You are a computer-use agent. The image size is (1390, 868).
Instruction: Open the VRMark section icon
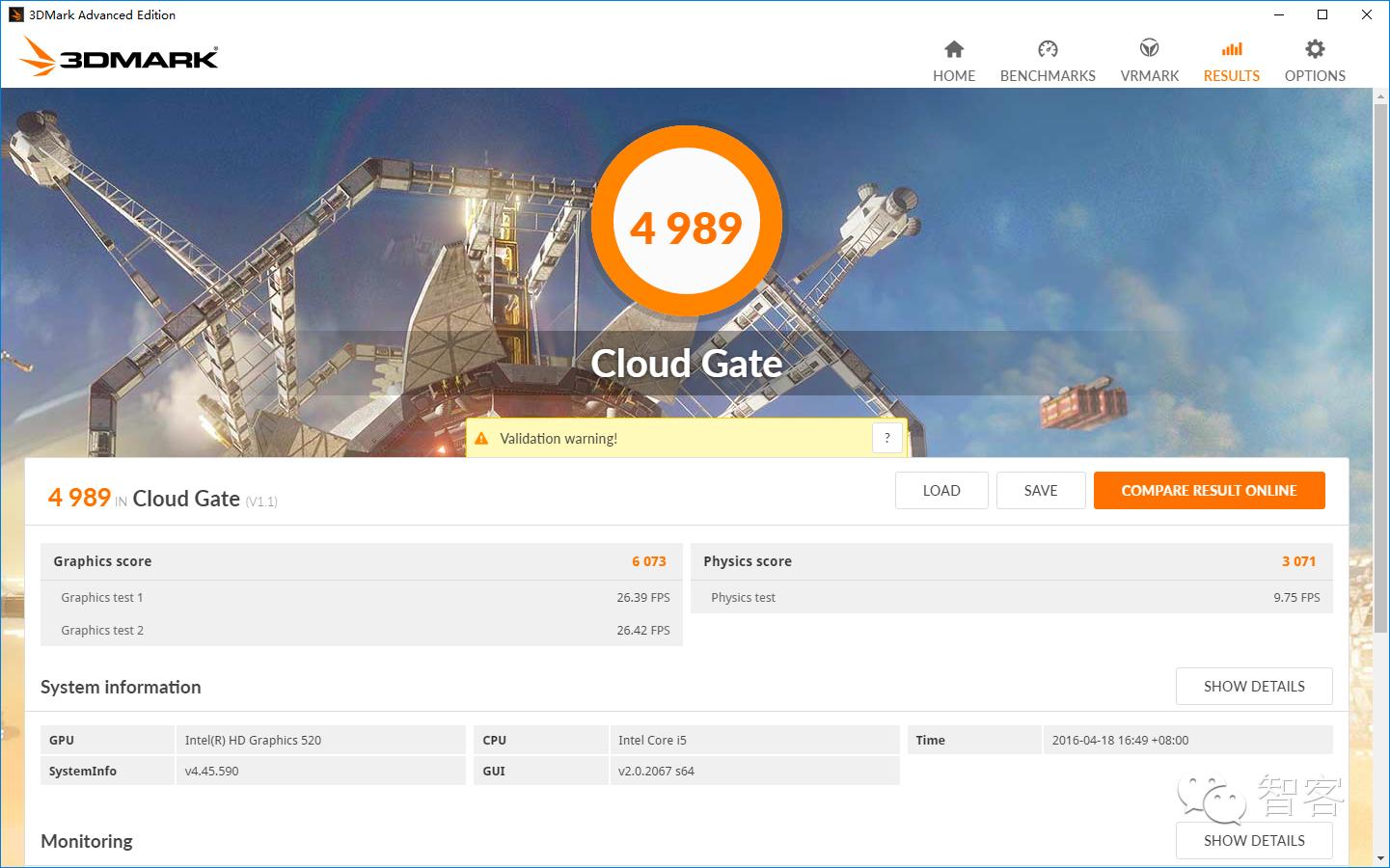tap(1149, 49)
